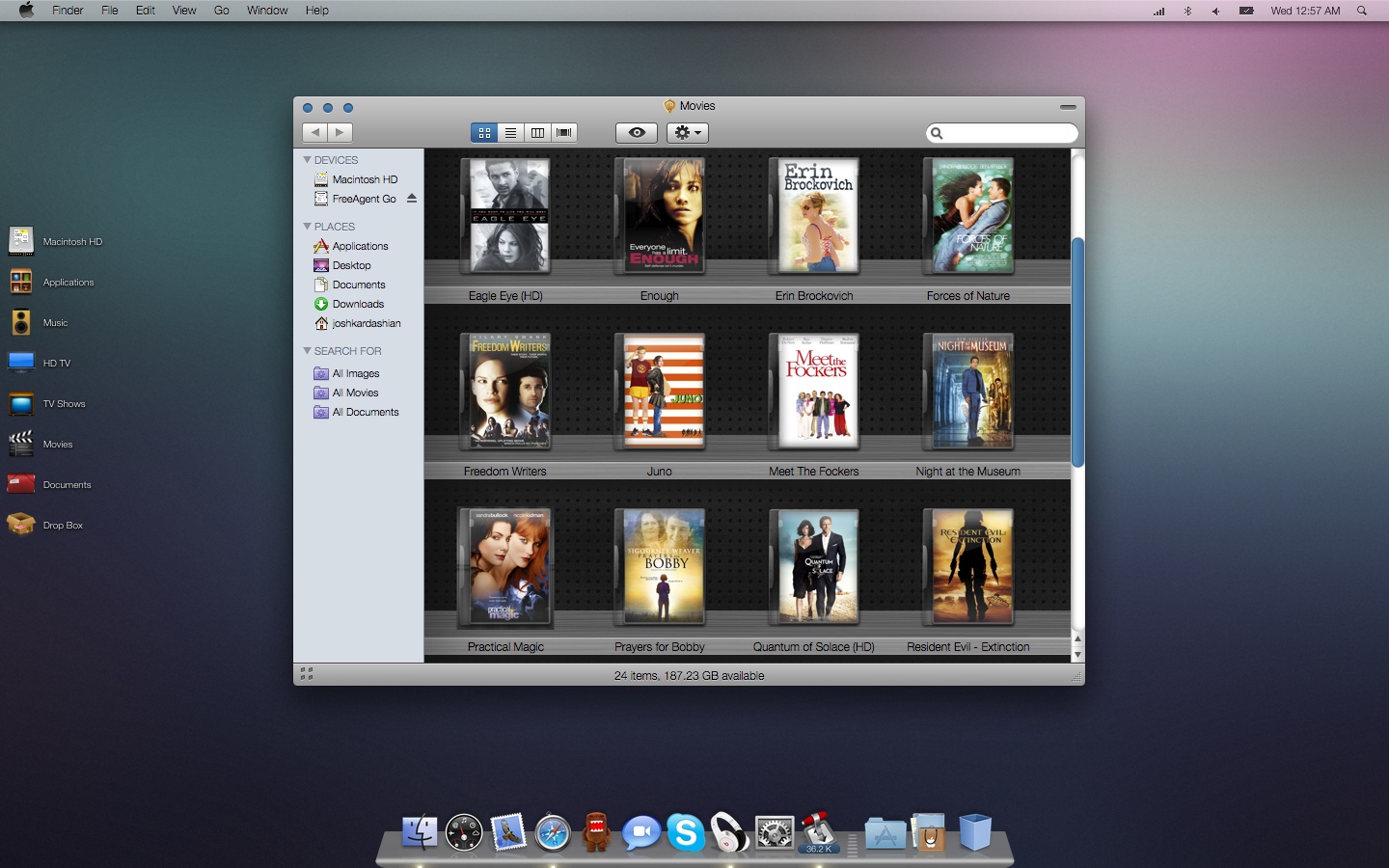Screen dimensions: 1389x868
Task: Open the File menu
Action: click(x=110, y=11)
